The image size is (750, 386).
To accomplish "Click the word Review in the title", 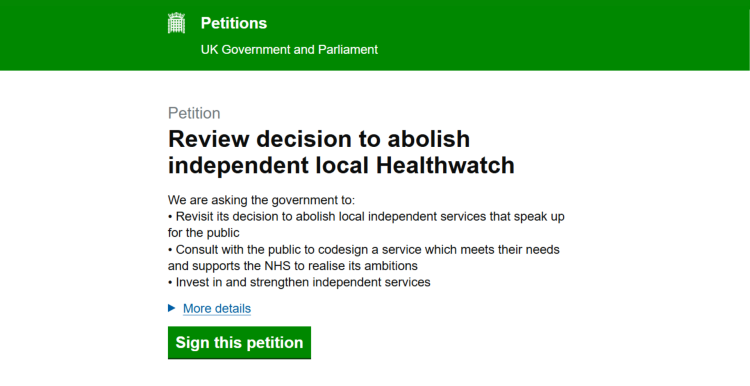I will pyautogui.click(x=209, y=139).
